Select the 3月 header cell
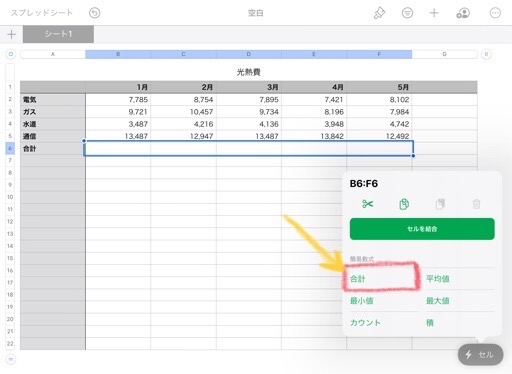This screenshot has width=512, height=374. (249, 87)
